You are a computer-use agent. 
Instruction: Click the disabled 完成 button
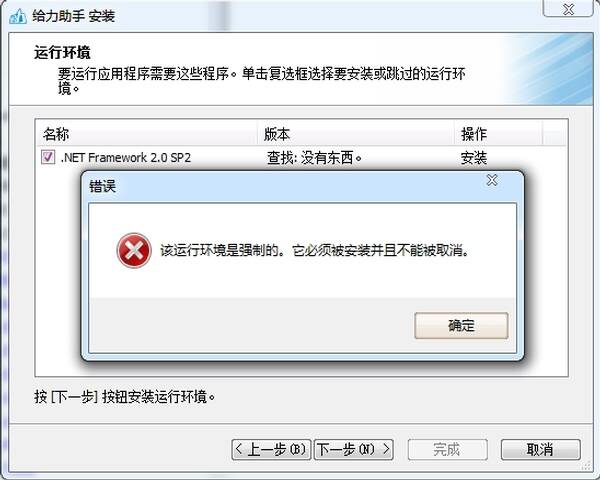pyautogui.click(x=447, y=449)
